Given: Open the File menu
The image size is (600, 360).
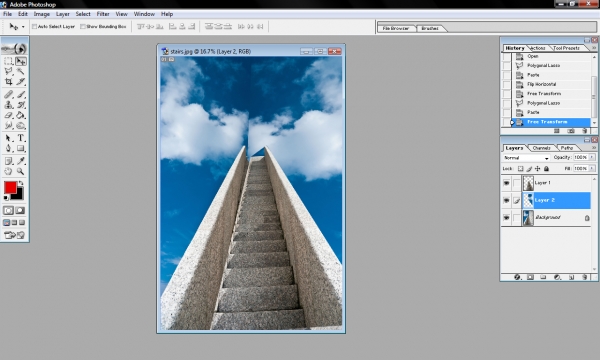Looking at the screenshot, I should click(7, 14).
